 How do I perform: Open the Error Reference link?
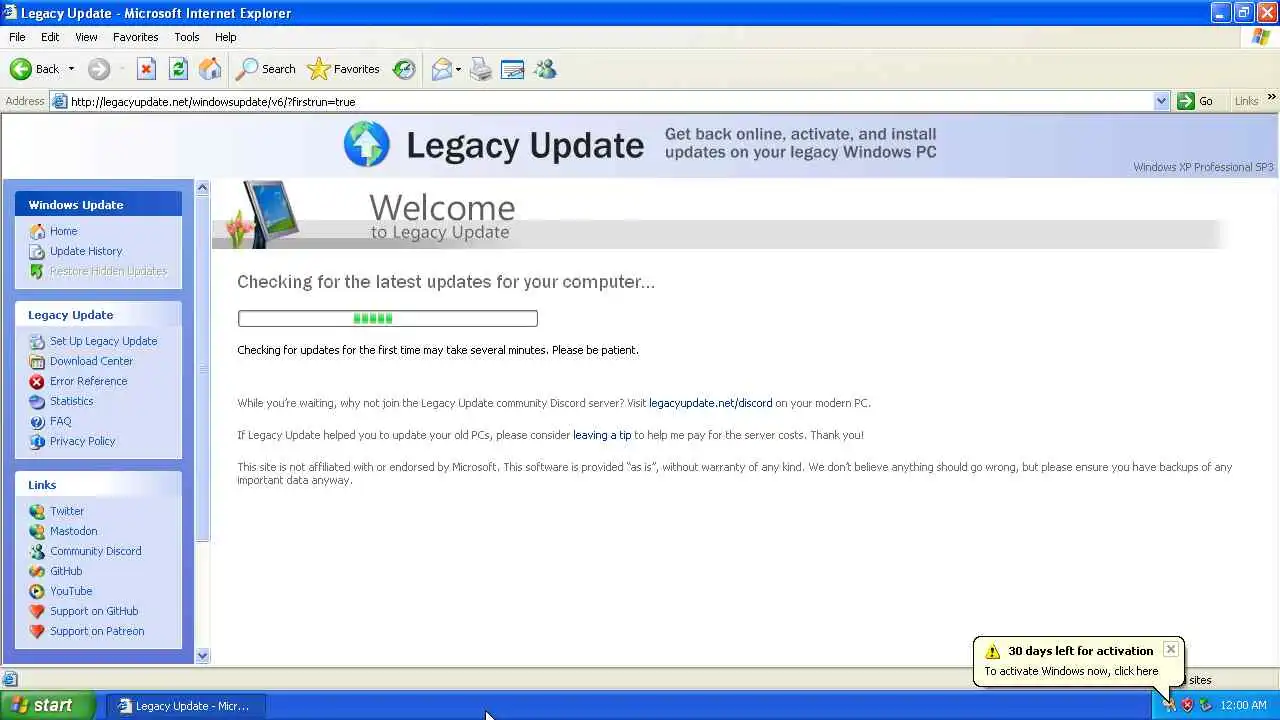pos(88,381)
